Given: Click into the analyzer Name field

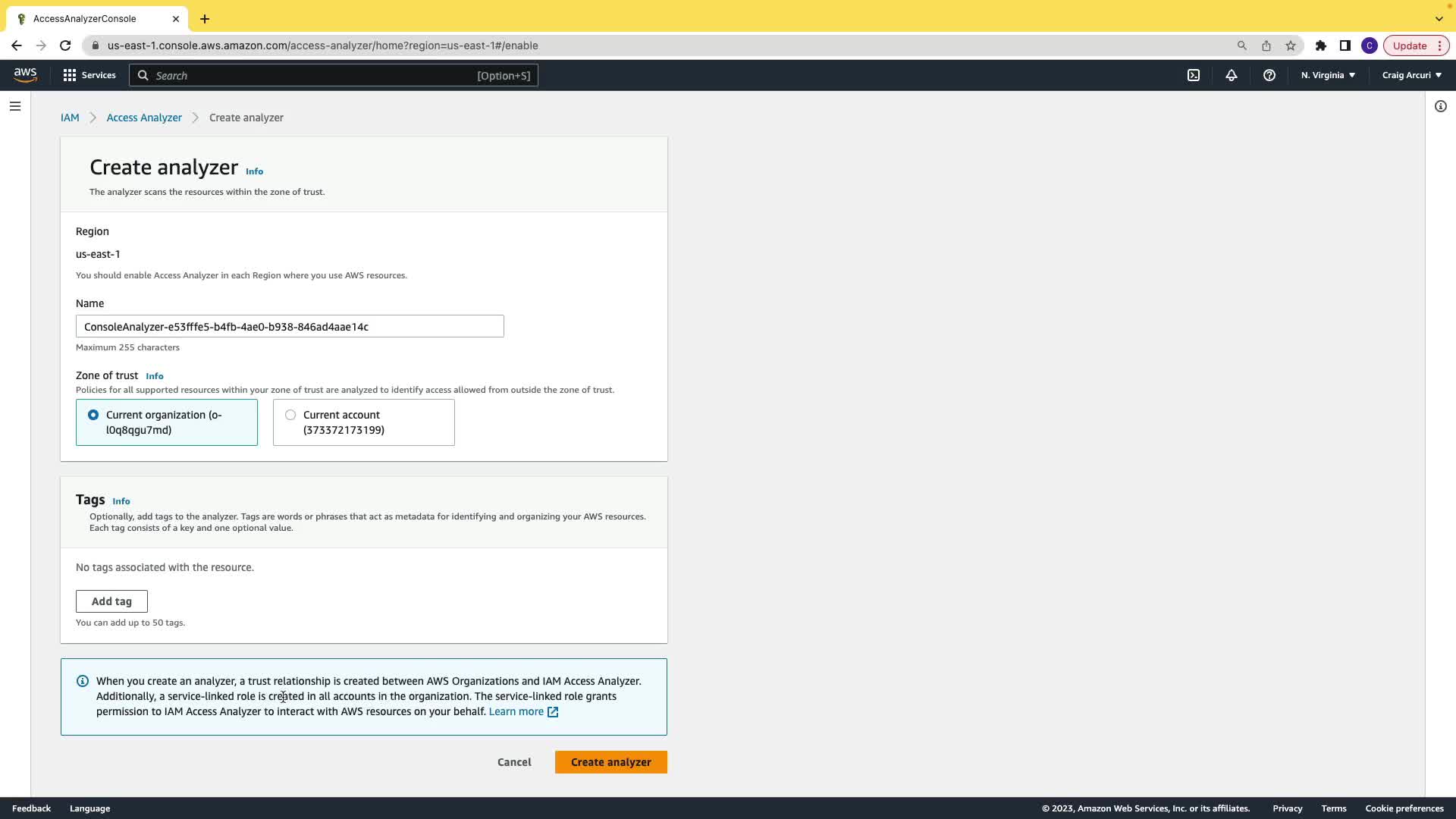Looking at the screenshot, I should click(290, 326).
